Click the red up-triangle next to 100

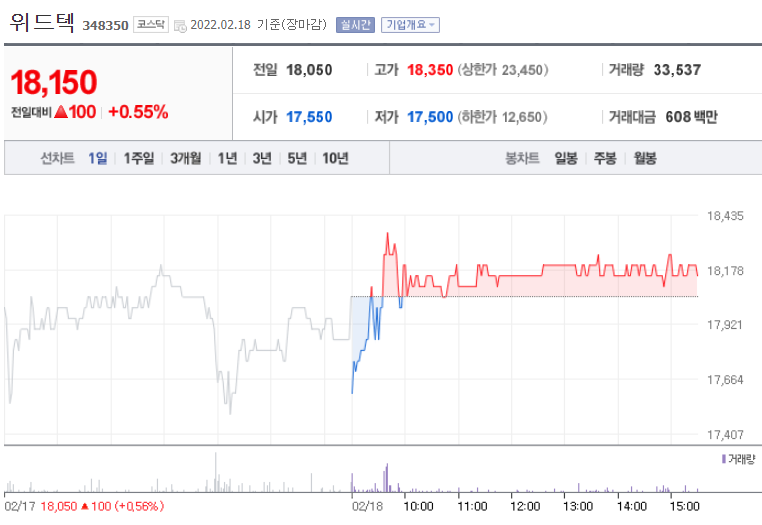click(x=61, y=112)
